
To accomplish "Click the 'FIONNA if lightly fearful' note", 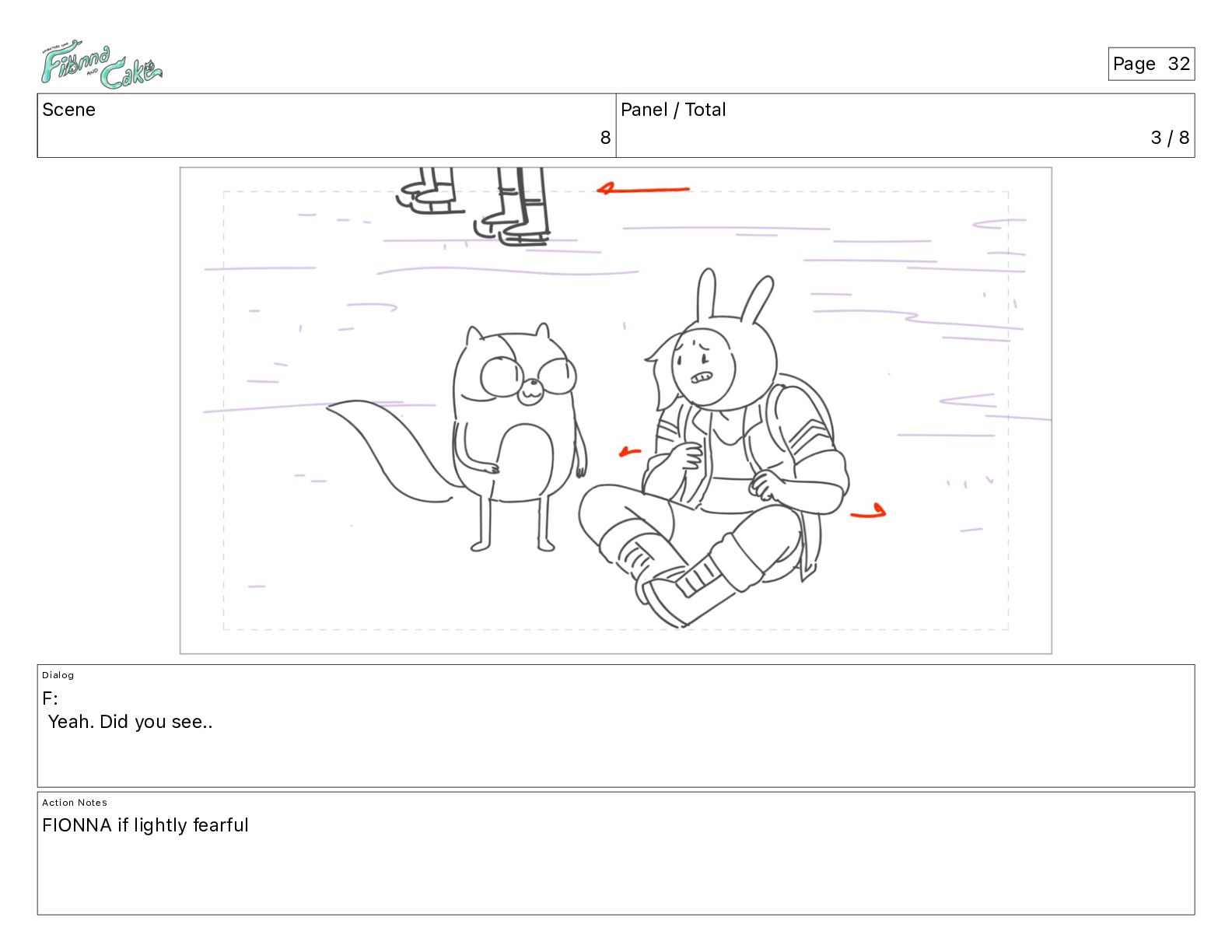I will click(145, 825).
